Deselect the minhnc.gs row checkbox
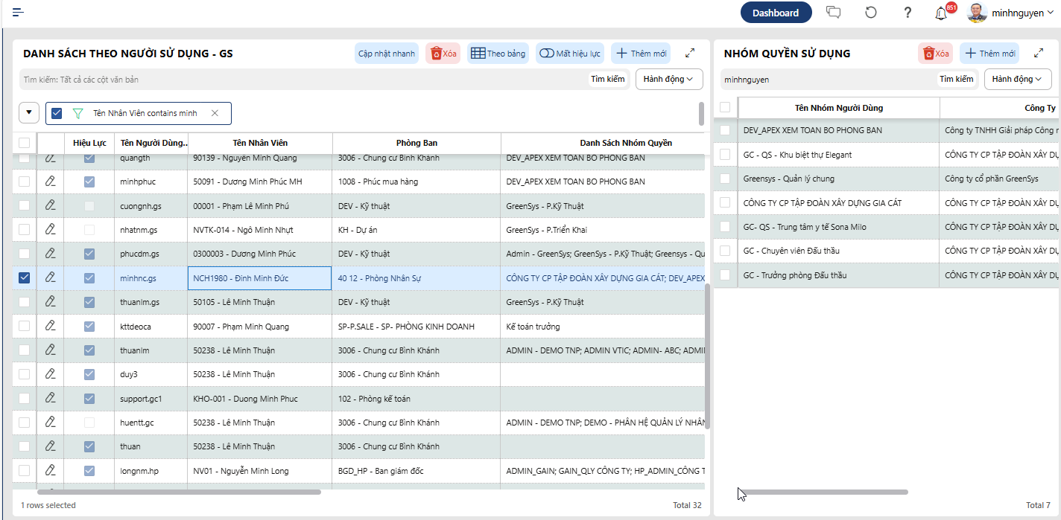This screenshot has width=1061, height=520. (x=24, y=278)
